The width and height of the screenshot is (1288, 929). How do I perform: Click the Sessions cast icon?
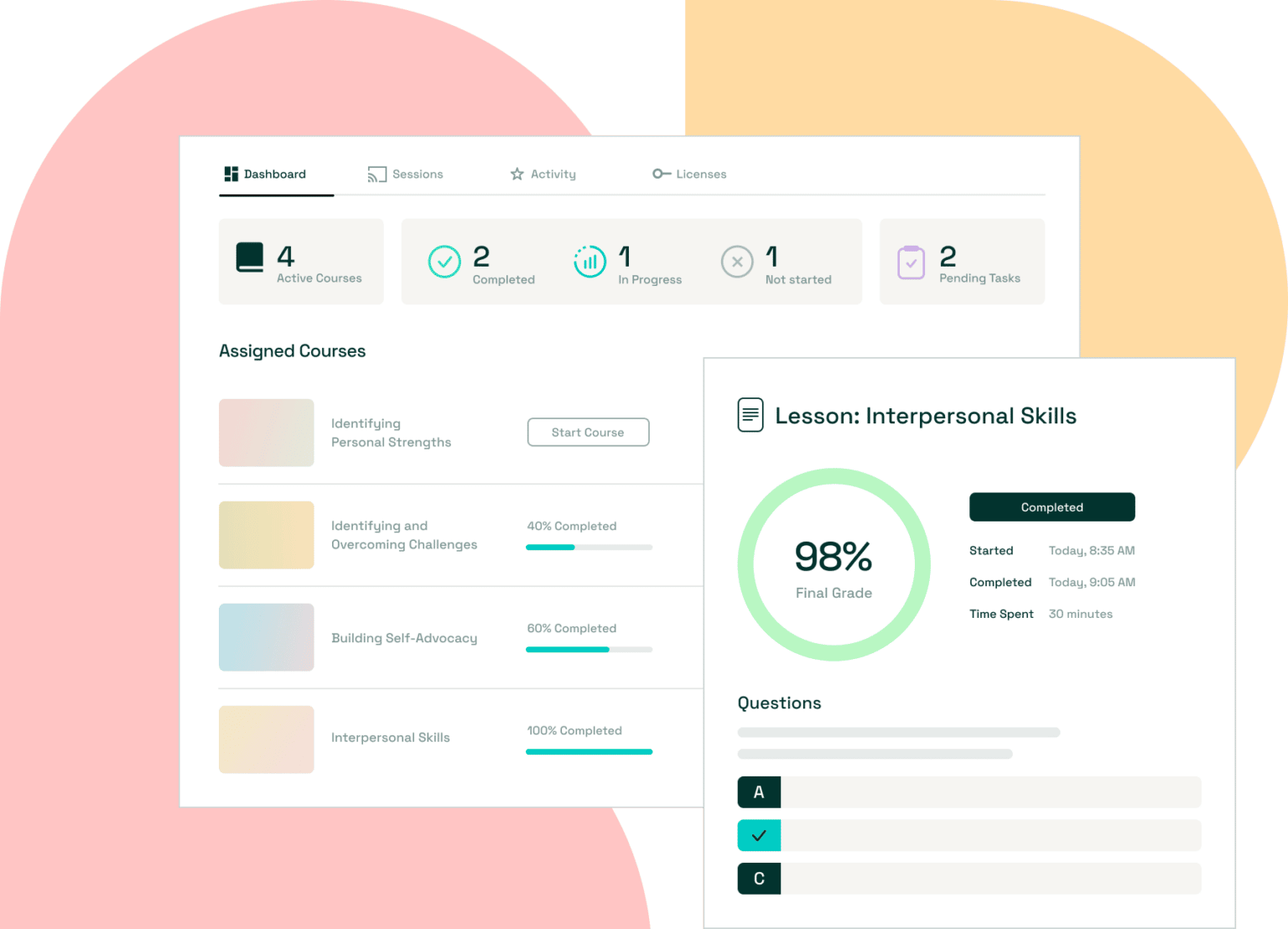[377, 174]
